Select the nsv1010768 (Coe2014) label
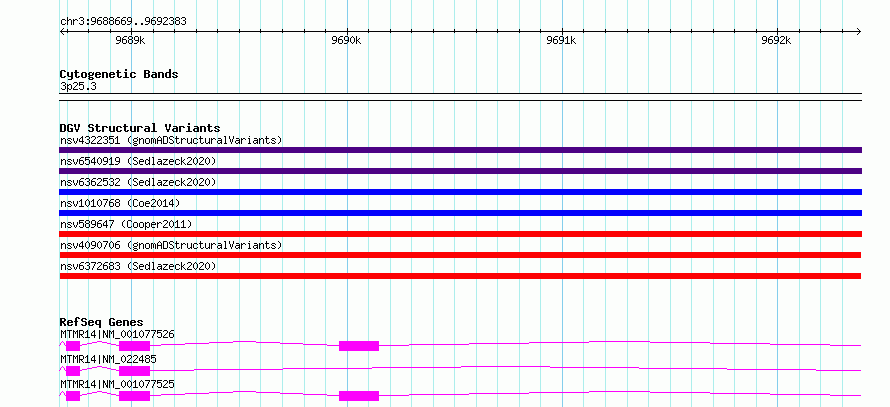 [x=120, y=203]
